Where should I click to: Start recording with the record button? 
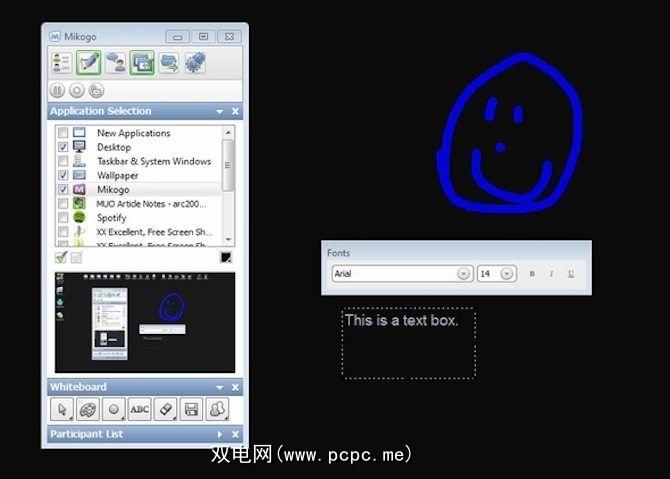click(77, 91)
